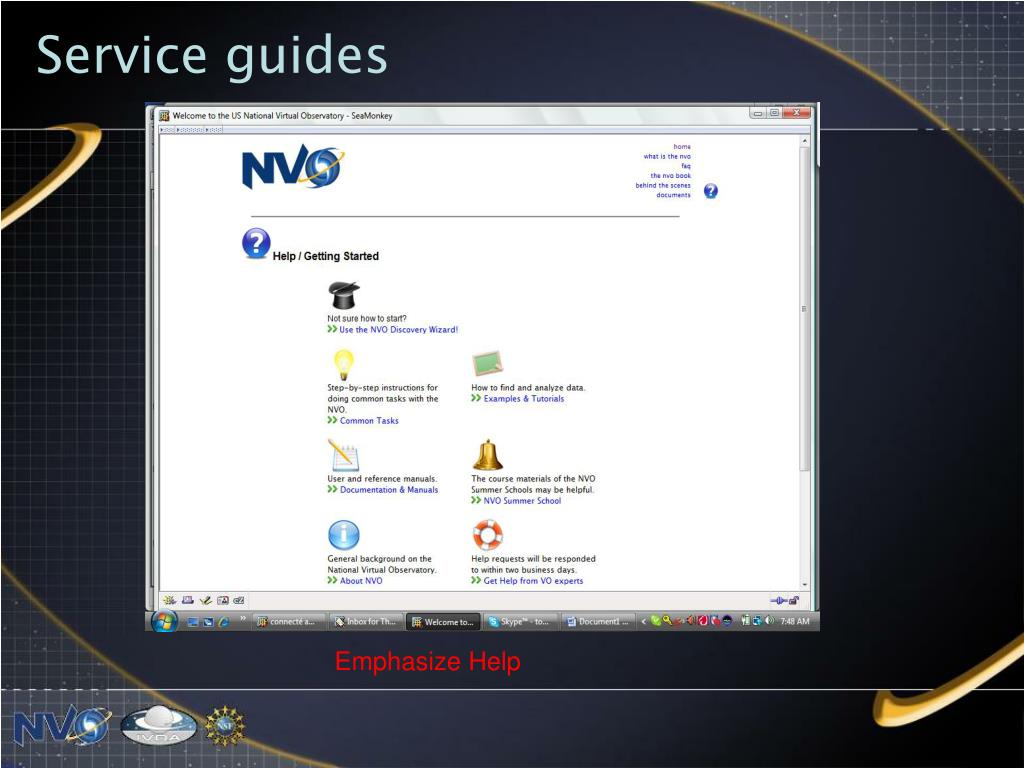The image size is (1024, 768).
Task: Toggle the online/offline connection icon
Action: pyautogui.click(x=778, y=600)
